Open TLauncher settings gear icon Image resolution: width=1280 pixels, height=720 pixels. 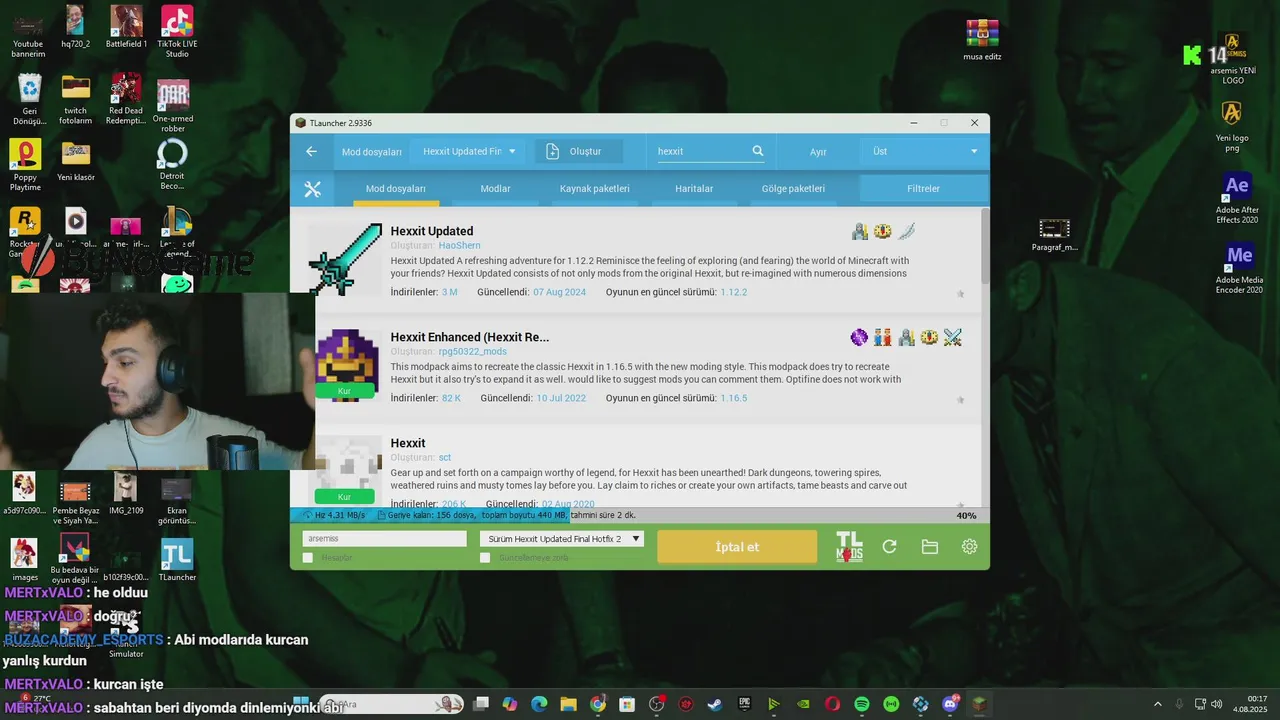tap(969, 547)
